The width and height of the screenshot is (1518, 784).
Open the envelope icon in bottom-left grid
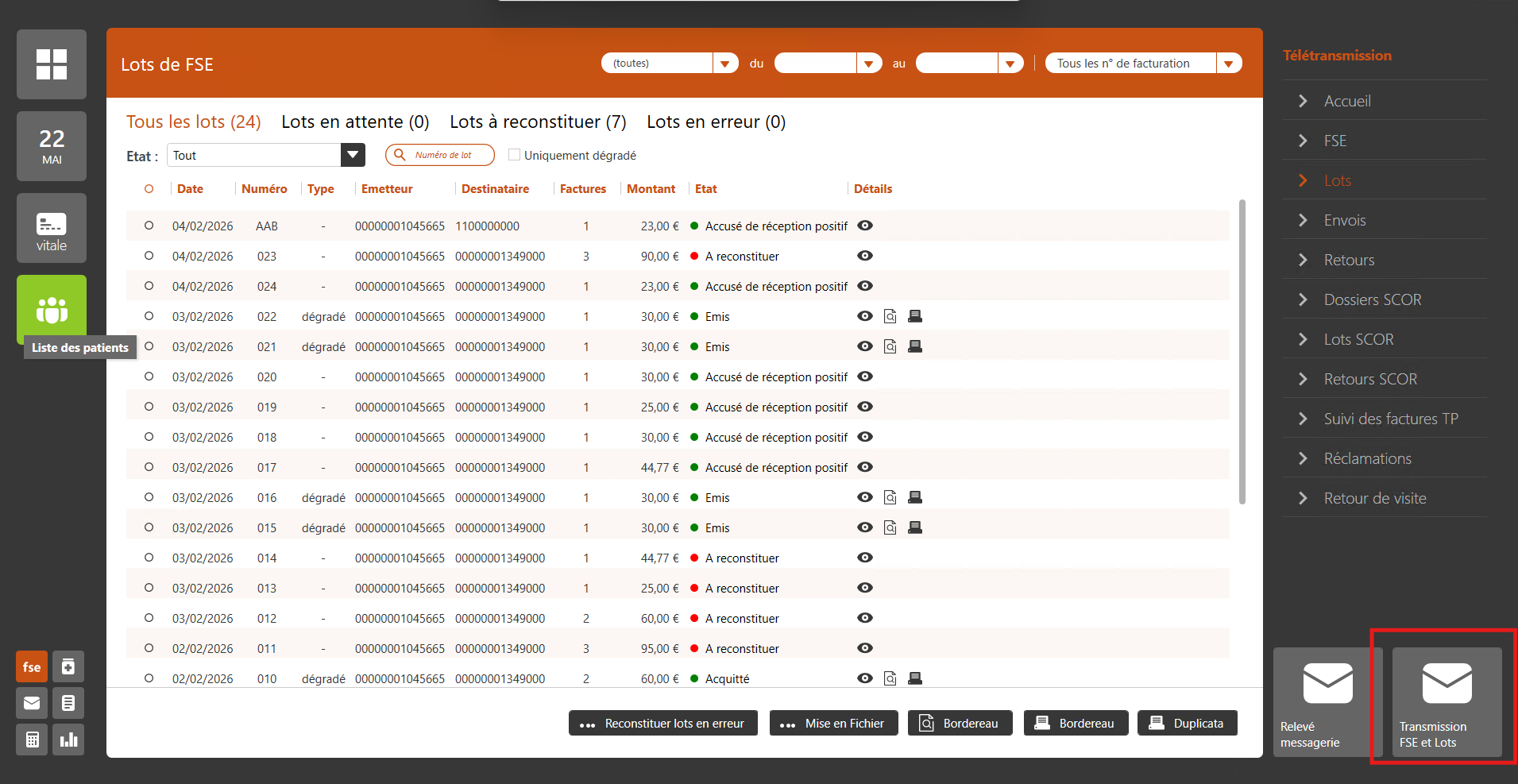[32, 703]
